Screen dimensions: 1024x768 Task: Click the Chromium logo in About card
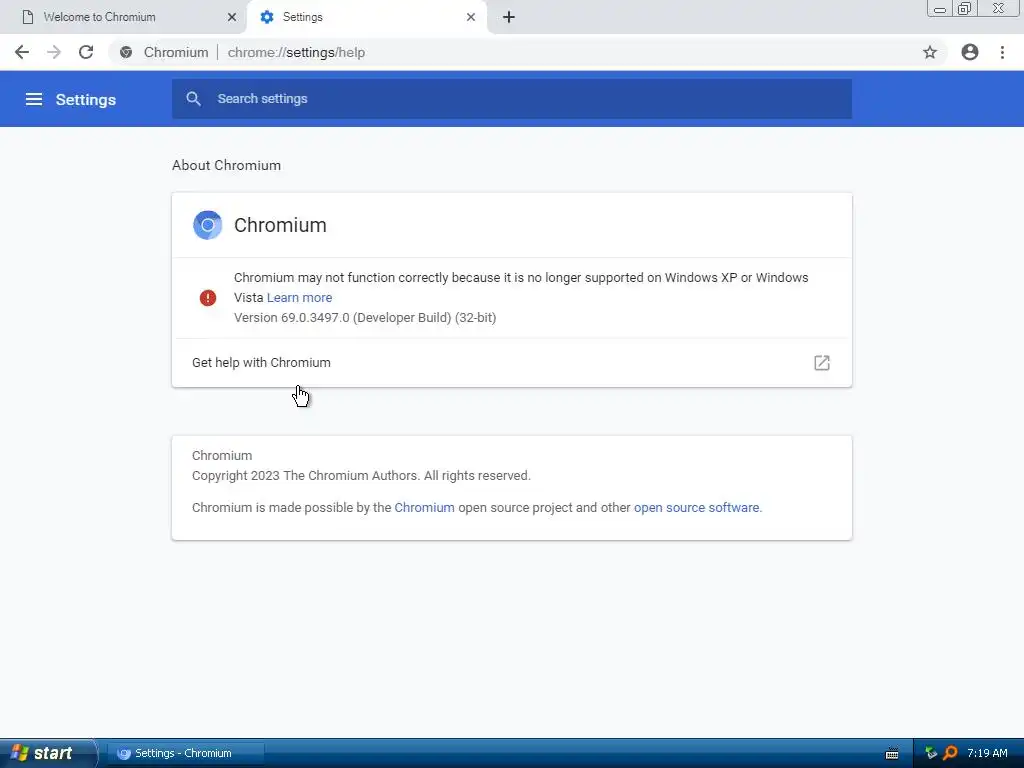(x=208, y=225)
